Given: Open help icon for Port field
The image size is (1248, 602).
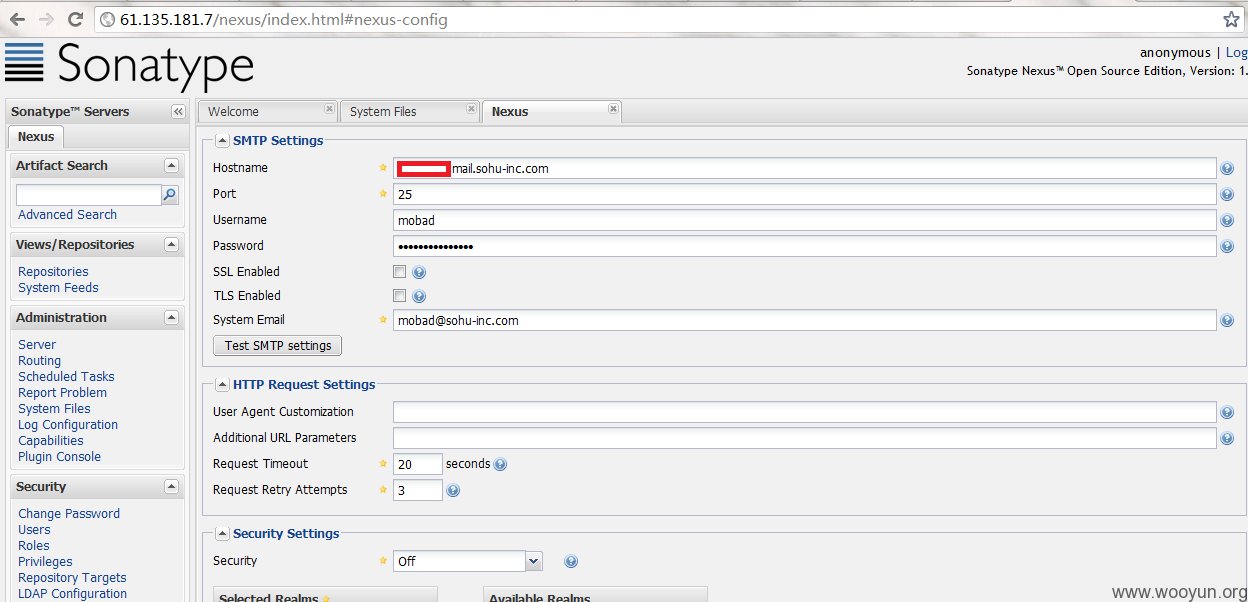Looking at the screenshot, I should click(1227, 195).
